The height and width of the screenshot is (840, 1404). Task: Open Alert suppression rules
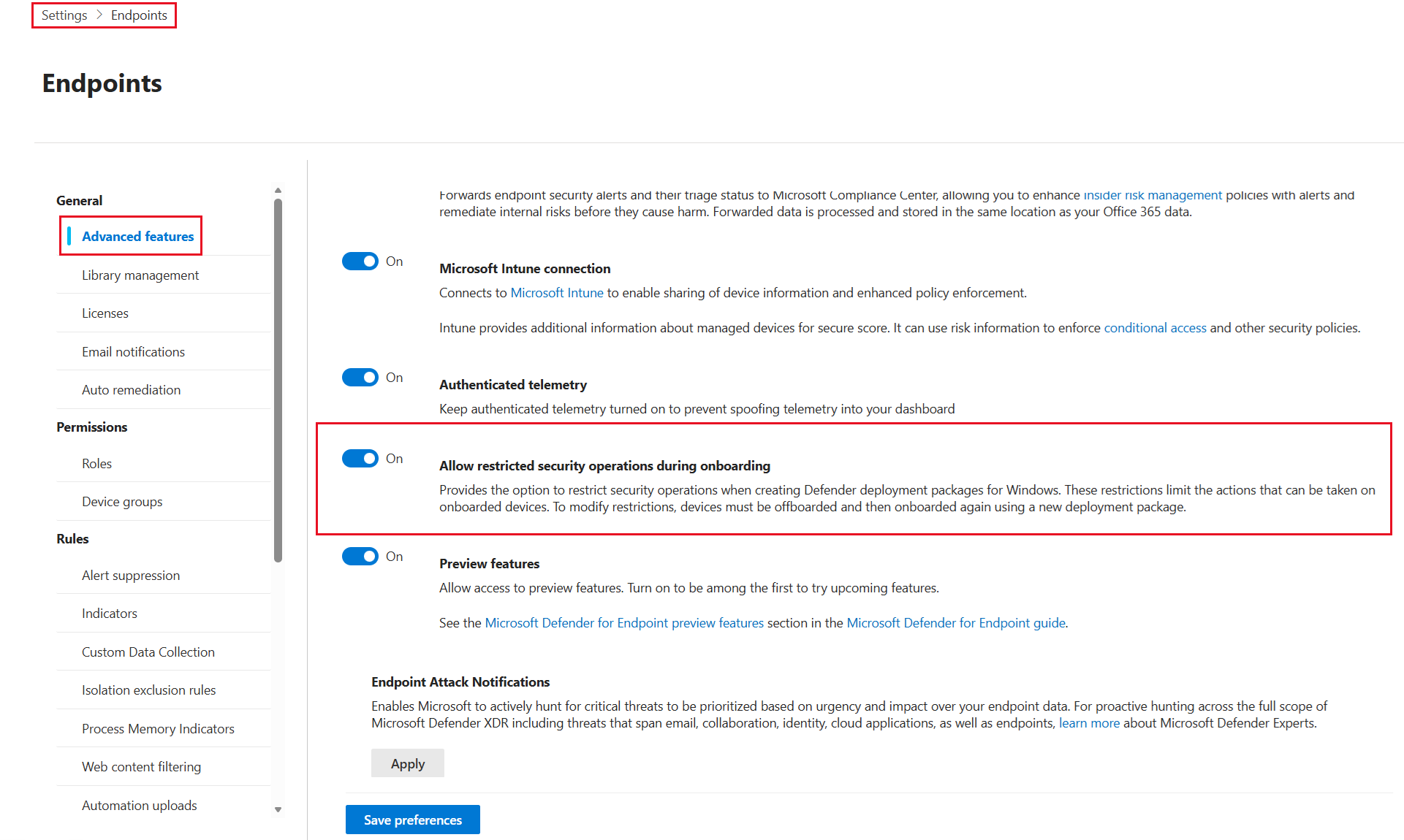(x=131, y=575)
